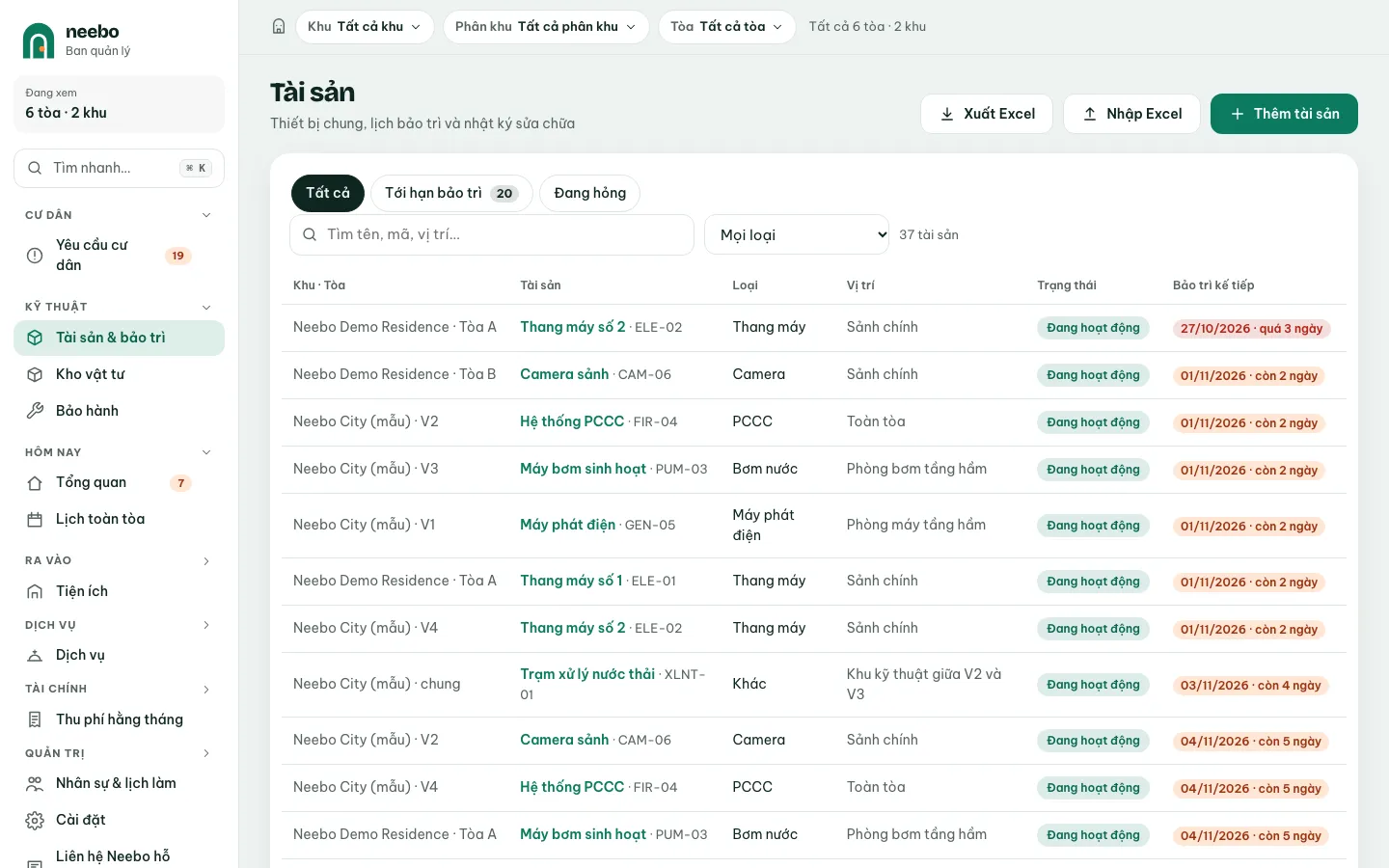The height and width of the screenshot is (868, 1389).
Task: Collapse the HÔM NAY sidebar section
Action: point(206,452)
